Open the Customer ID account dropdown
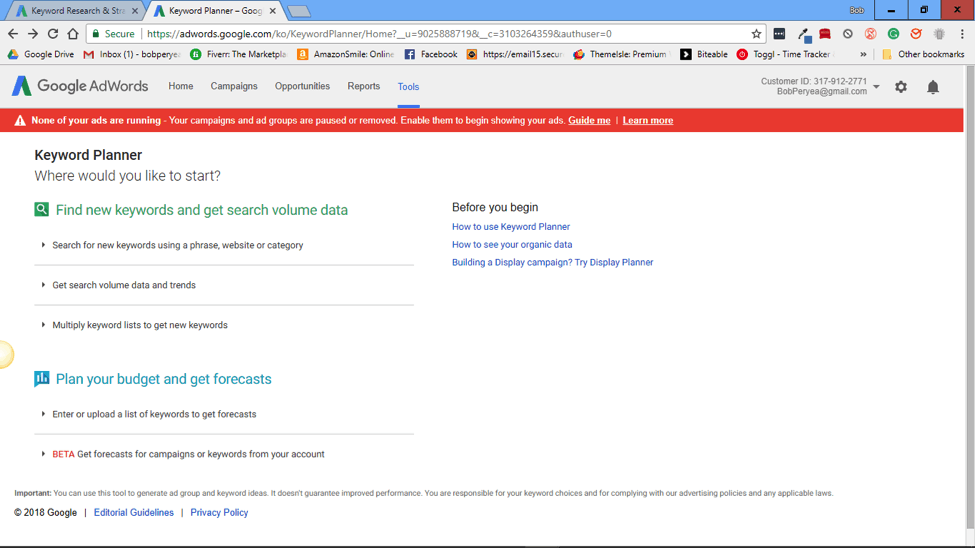Screen dimensions: 975x548 876,86
